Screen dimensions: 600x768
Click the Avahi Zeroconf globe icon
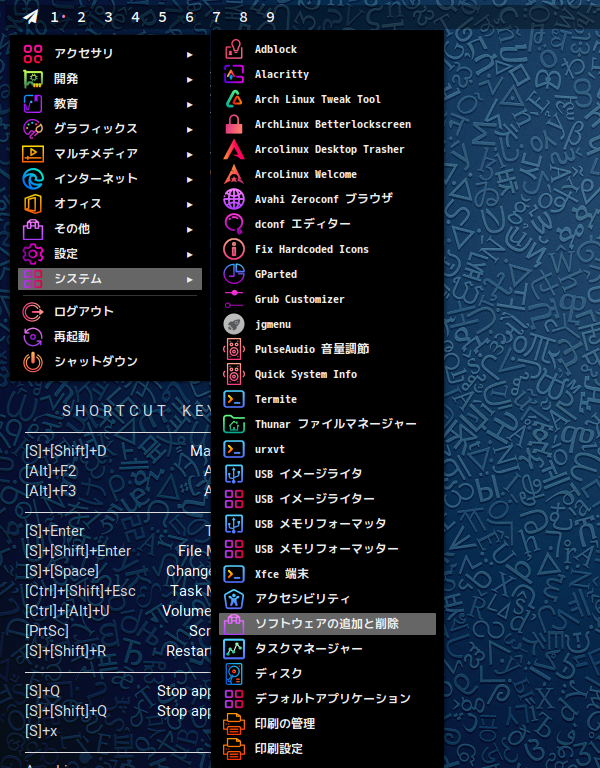[234, 199]
